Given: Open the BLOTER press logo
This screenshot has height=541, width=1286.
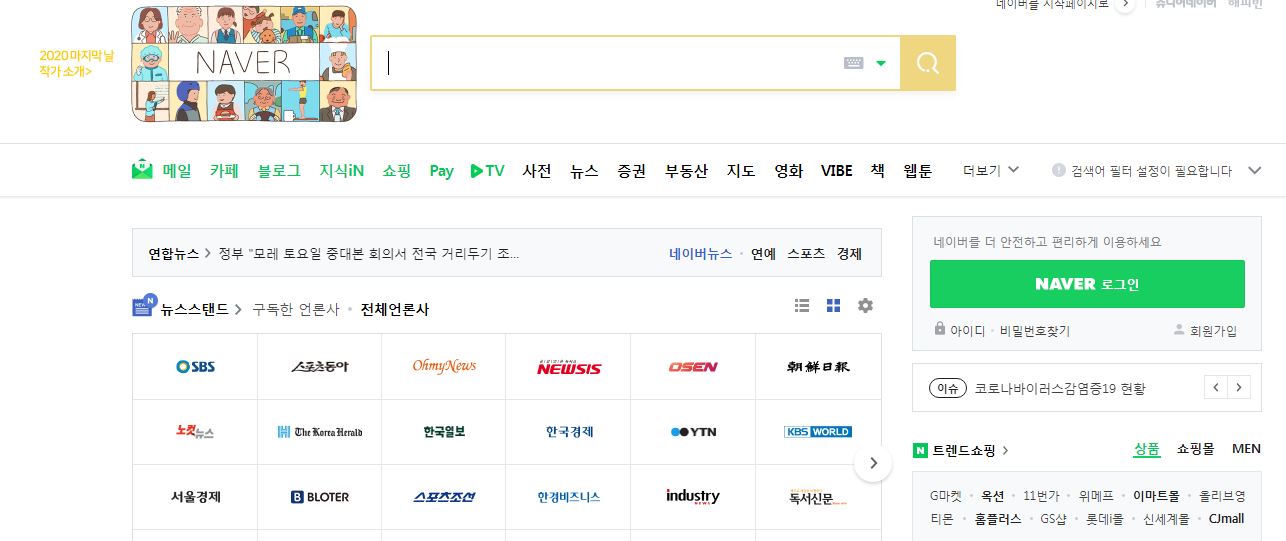Looking at the screenshot, I should point(319,497).
